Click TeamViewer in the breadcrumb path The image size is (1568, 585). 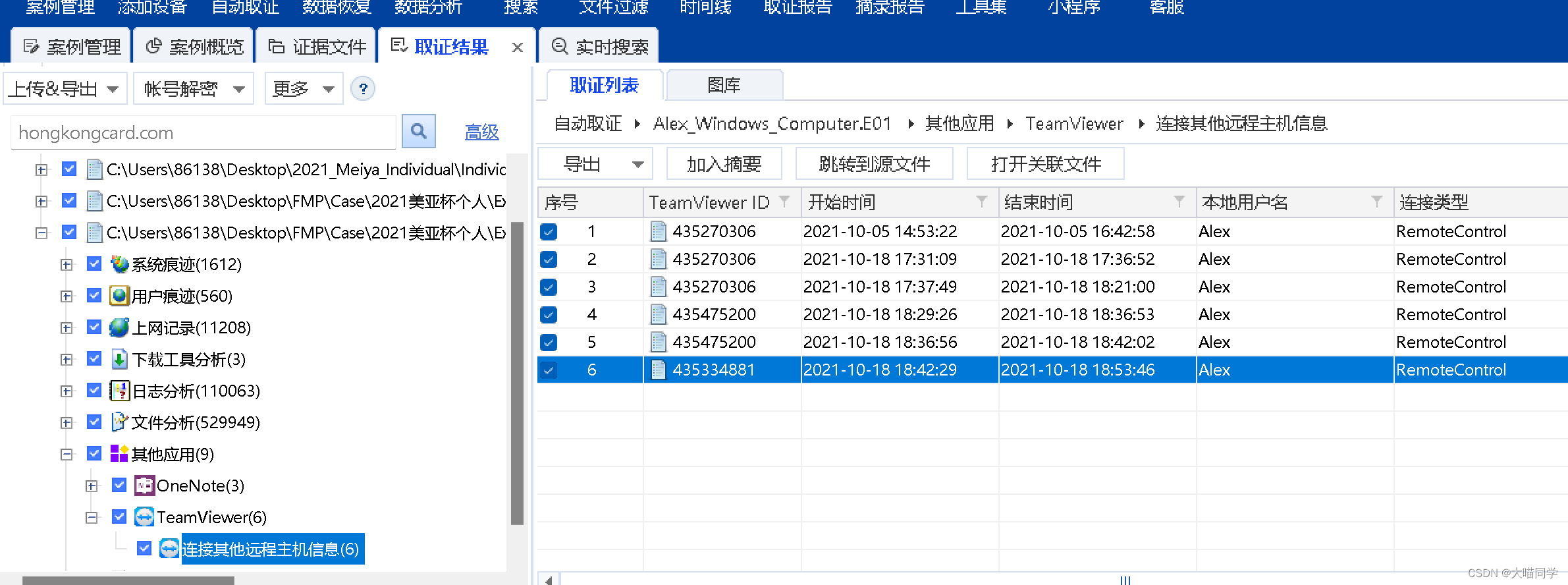pyautogui.click(x=1074, y=123)
